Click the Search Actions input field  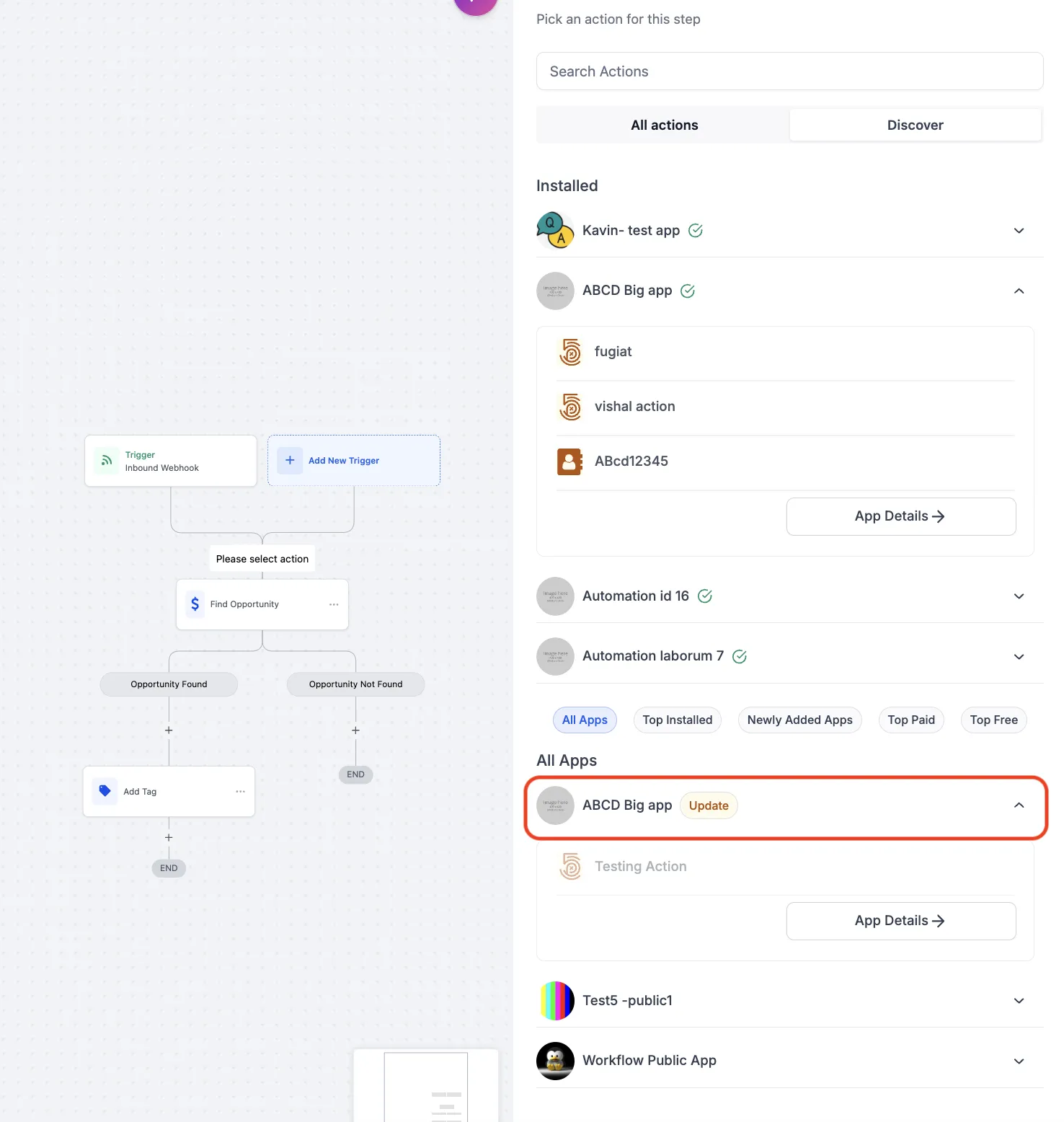790,71
